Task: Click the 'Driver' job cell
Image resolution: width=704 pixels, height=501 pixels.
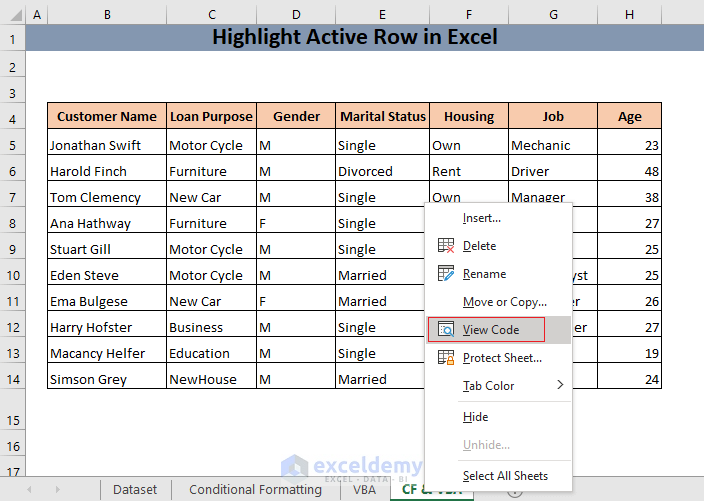Action: 553,168
